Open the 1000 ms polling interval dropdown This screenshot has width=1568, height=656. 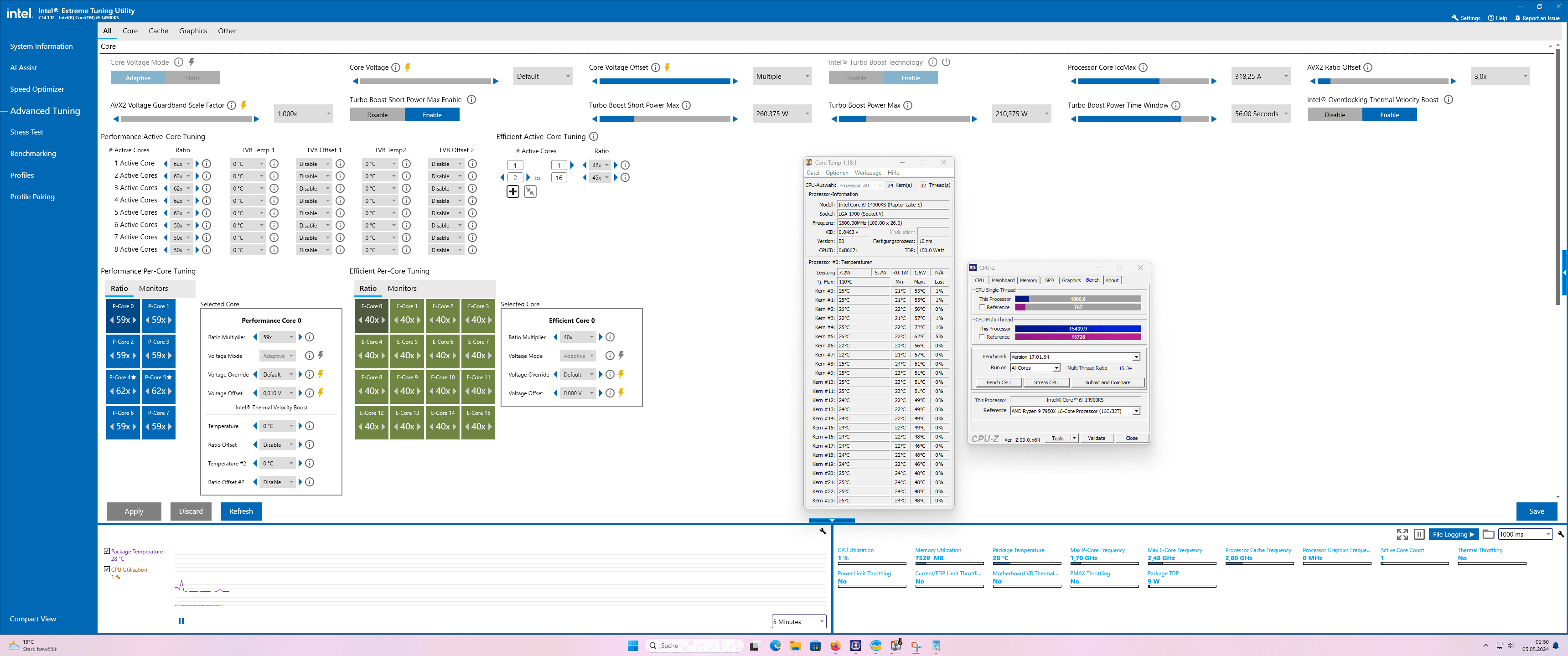tap(1525, 534)
